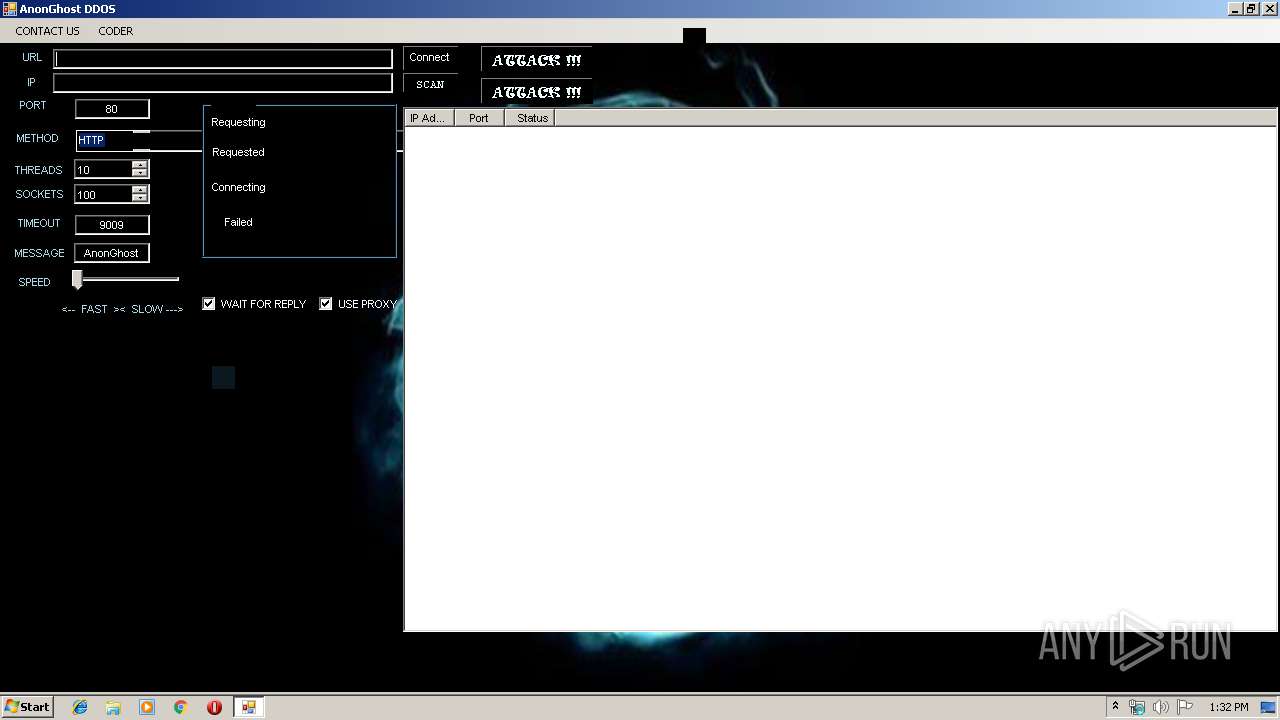Click the THREADS value field showing 10
1280x720 pixels.
click(x=103, y=170)
